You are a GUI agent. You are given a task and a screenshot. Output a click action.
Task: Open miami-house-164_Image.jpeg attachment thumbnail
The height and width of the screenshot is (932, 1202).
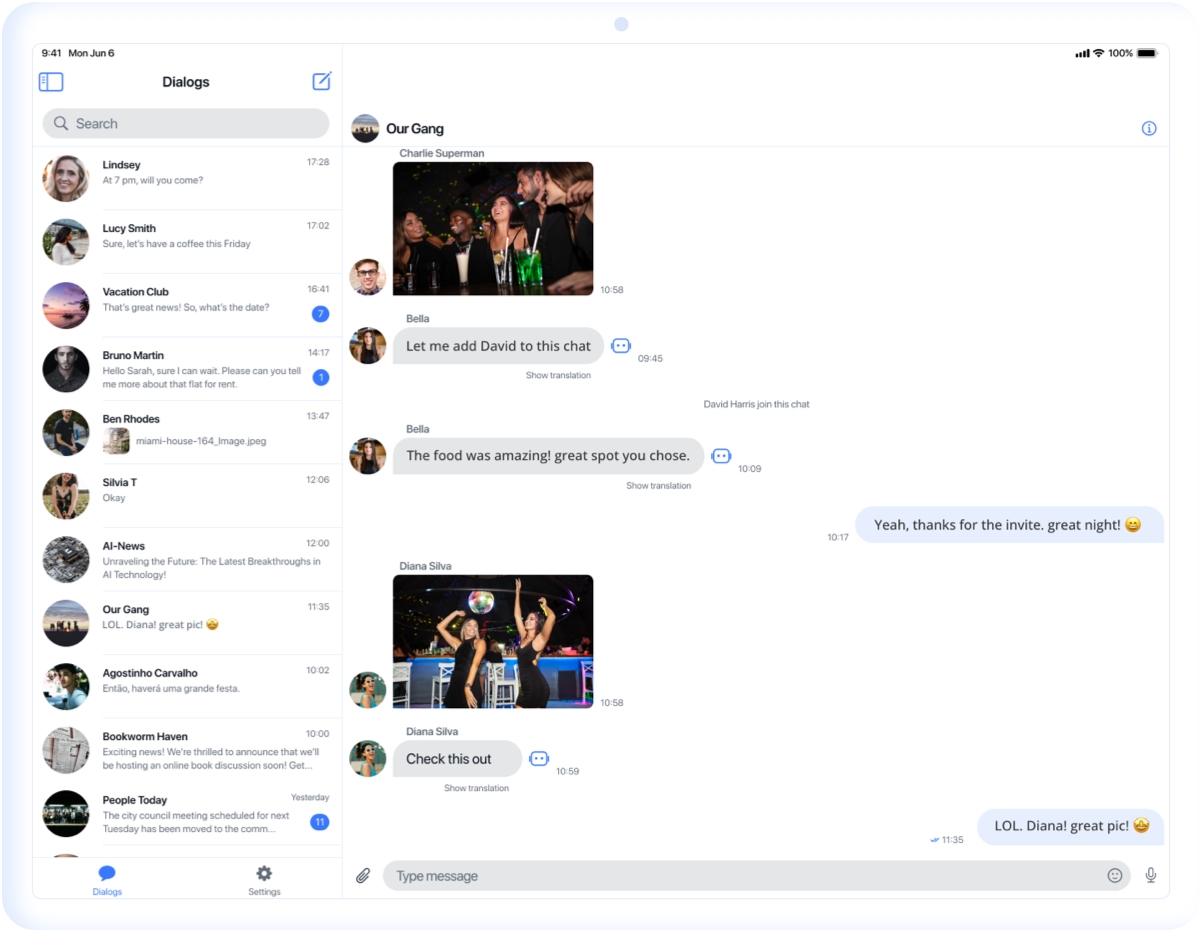pos(116,441)
